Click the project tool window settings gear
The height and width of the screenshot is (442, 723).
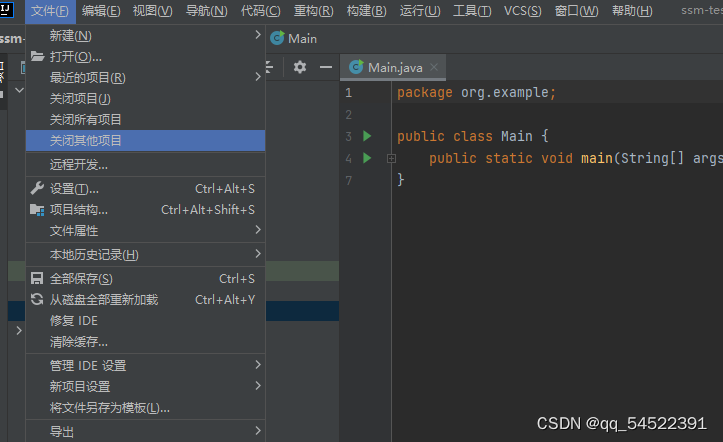pos(300,67)
